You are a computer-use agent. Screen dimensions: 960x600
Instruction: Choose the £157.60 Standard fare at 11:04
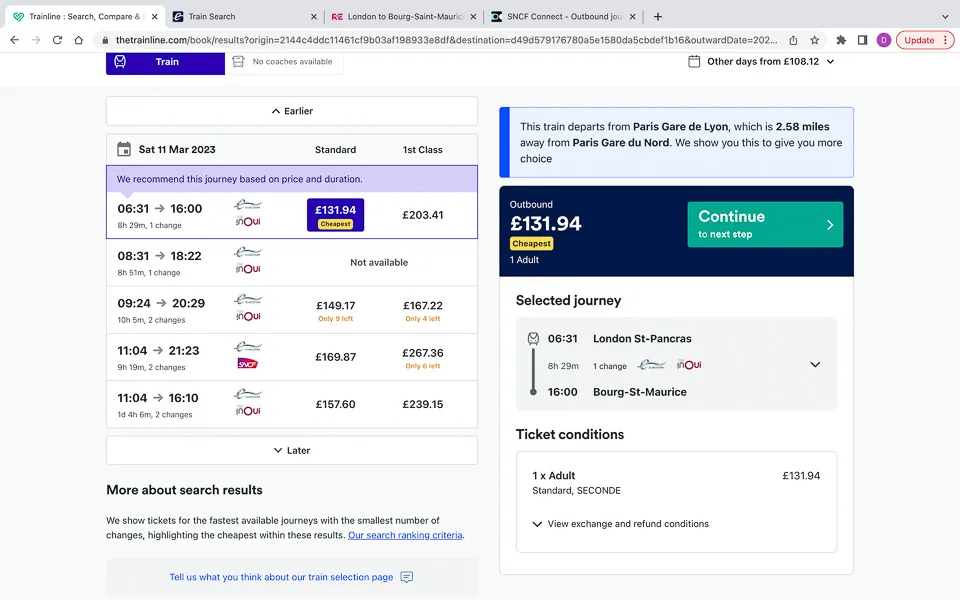(336, 404)
